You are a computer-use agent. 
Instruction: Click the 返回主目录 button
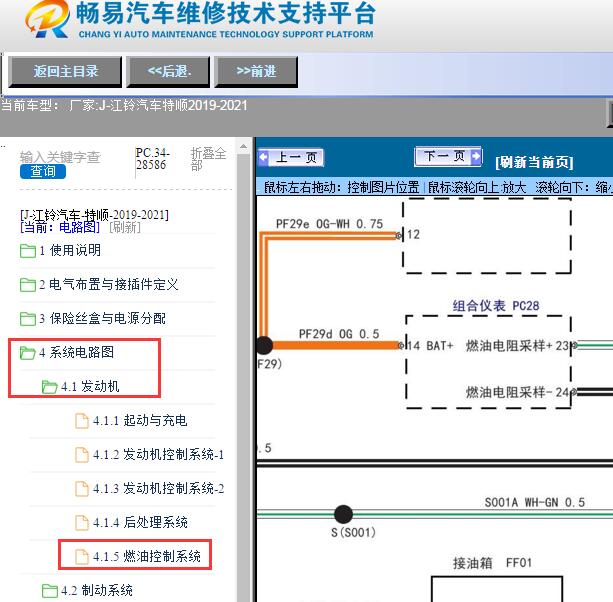65,72
